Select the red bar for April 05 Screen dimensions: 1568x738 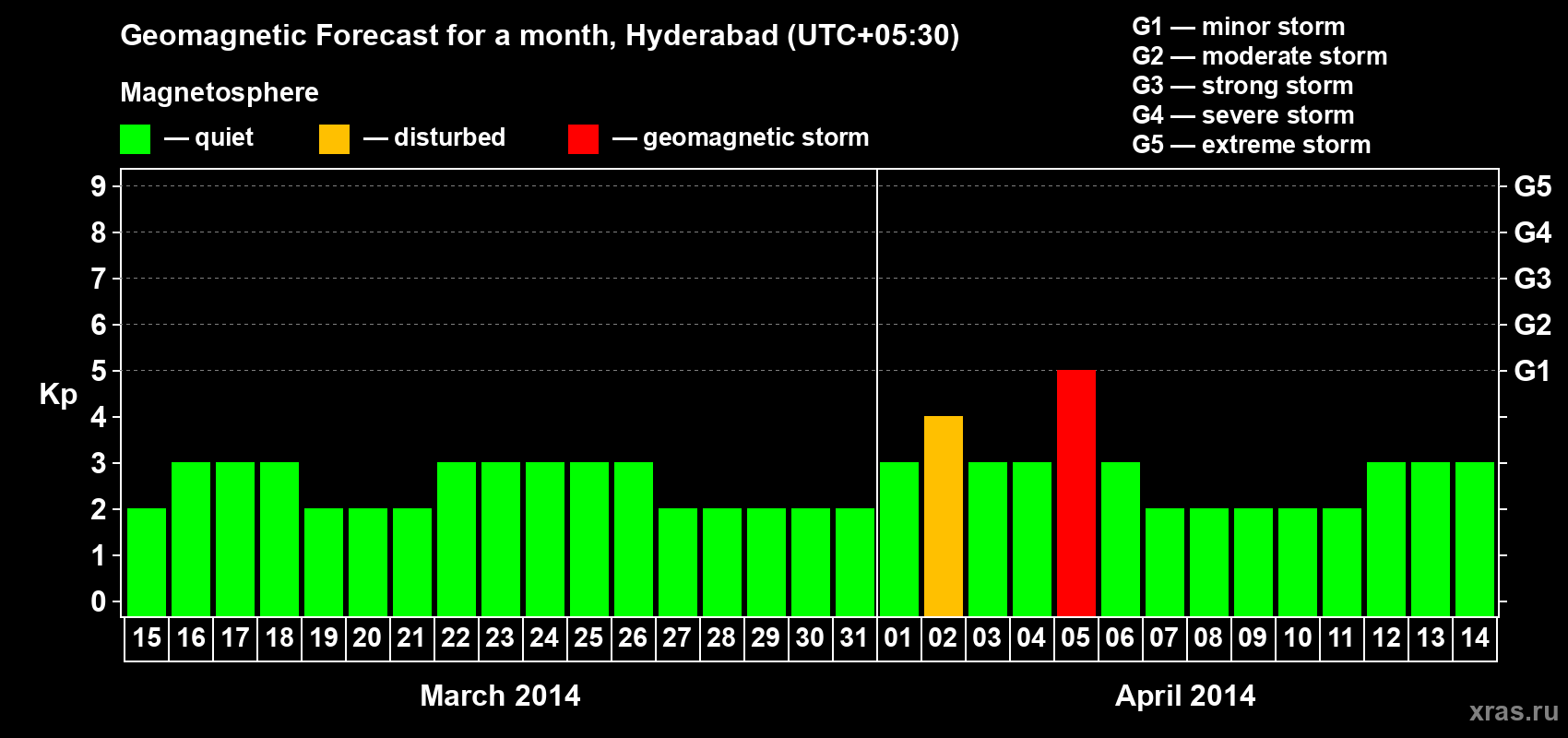1076,493
